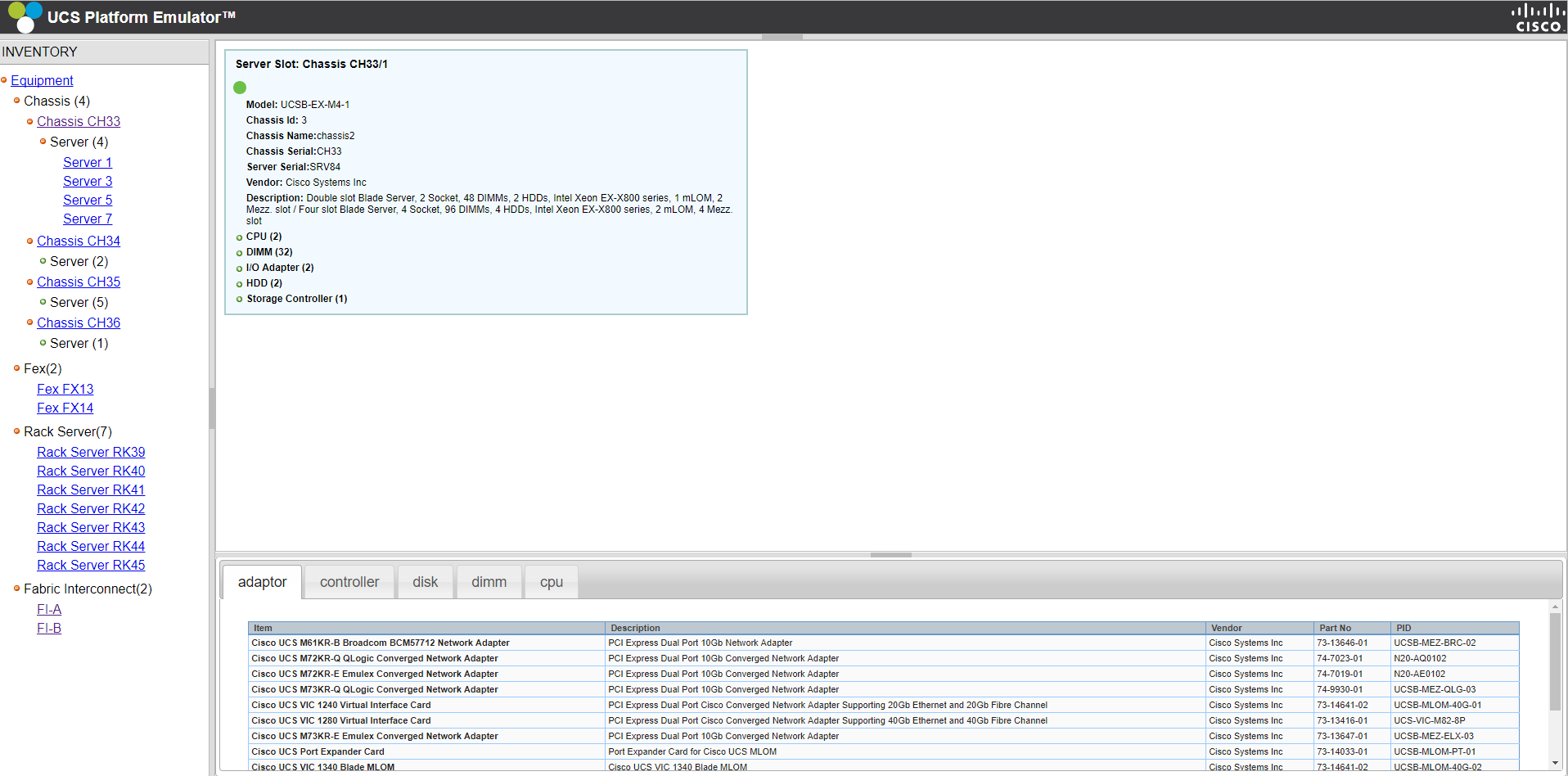This screenshot has height=776, width=1568.
Task: Open Fex FX14 link
Action: click(65, 408)
